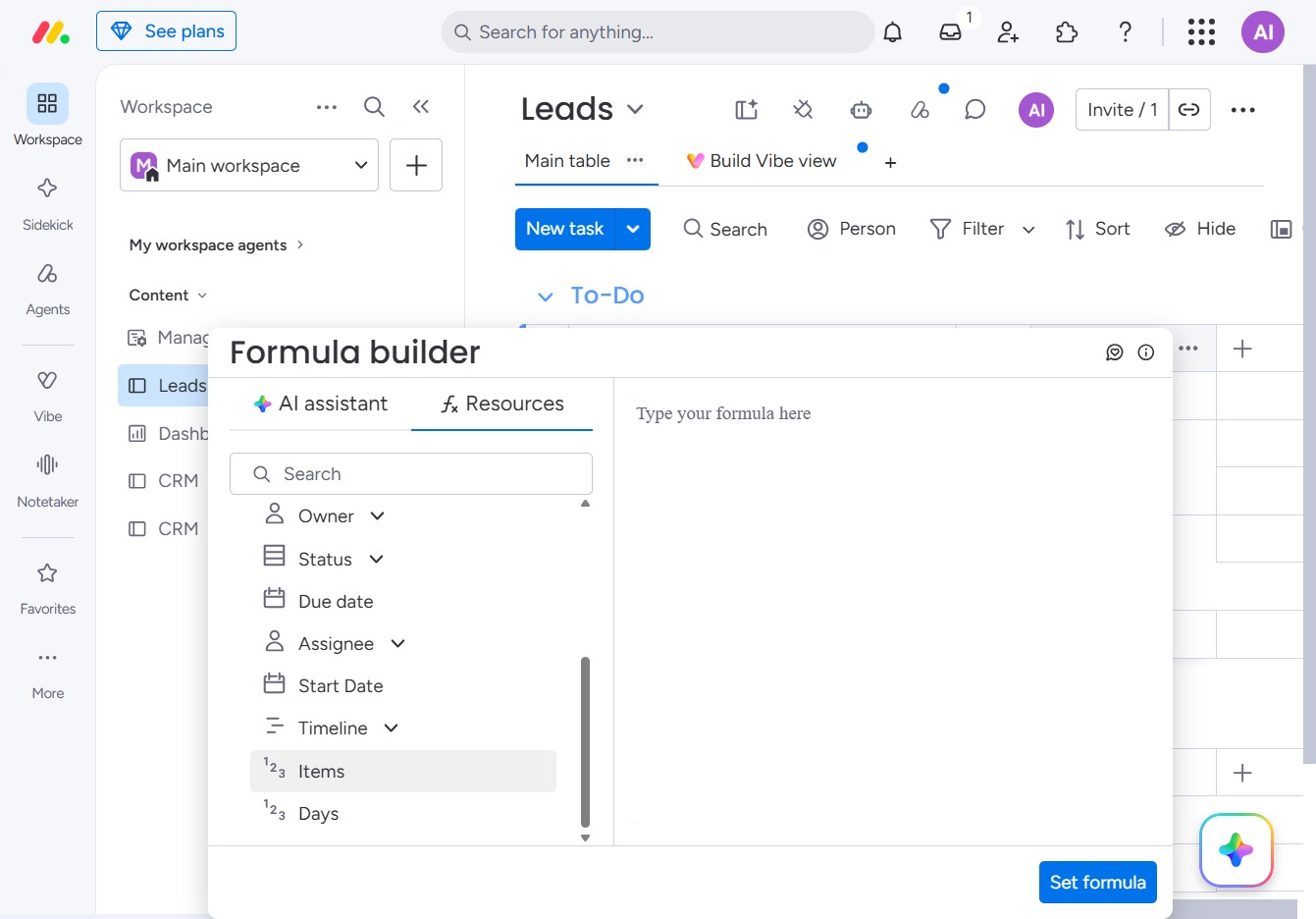The height and width of the screenshot is (919, 1316).
Task: Click the board agents icon in header
Action: click(x=920, y=110)
